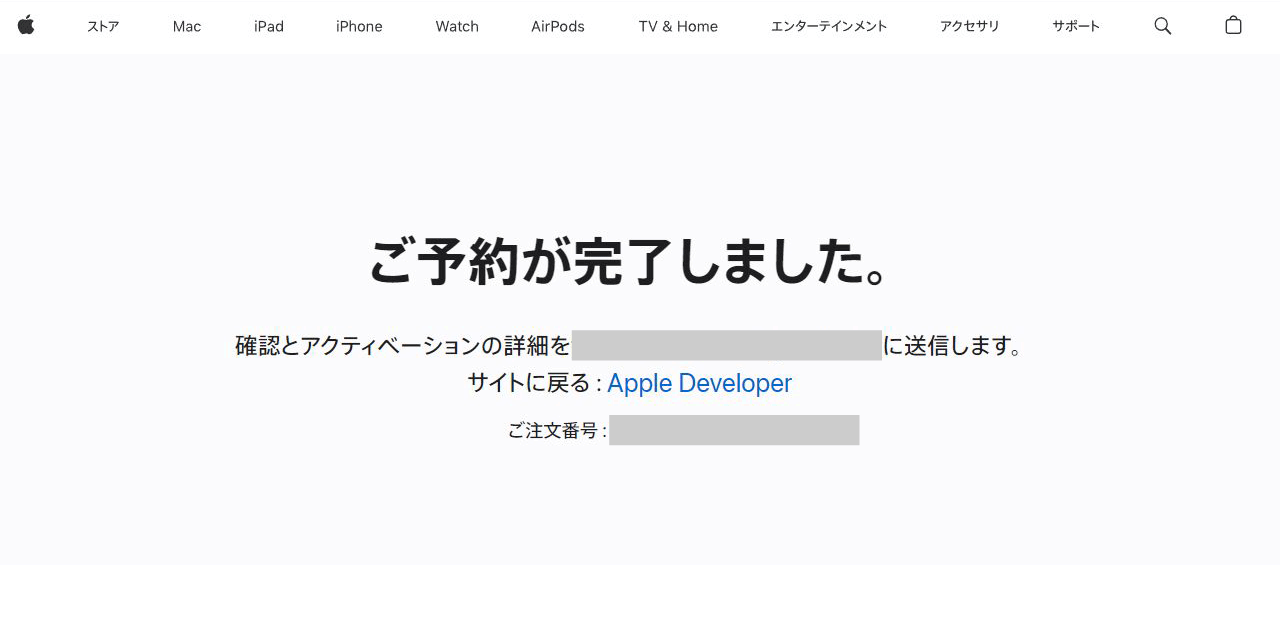This screenshot has width=1280, height=640.
Task: Open the ストア menu item
Action: pyautogui.click(x=103, y=27)
